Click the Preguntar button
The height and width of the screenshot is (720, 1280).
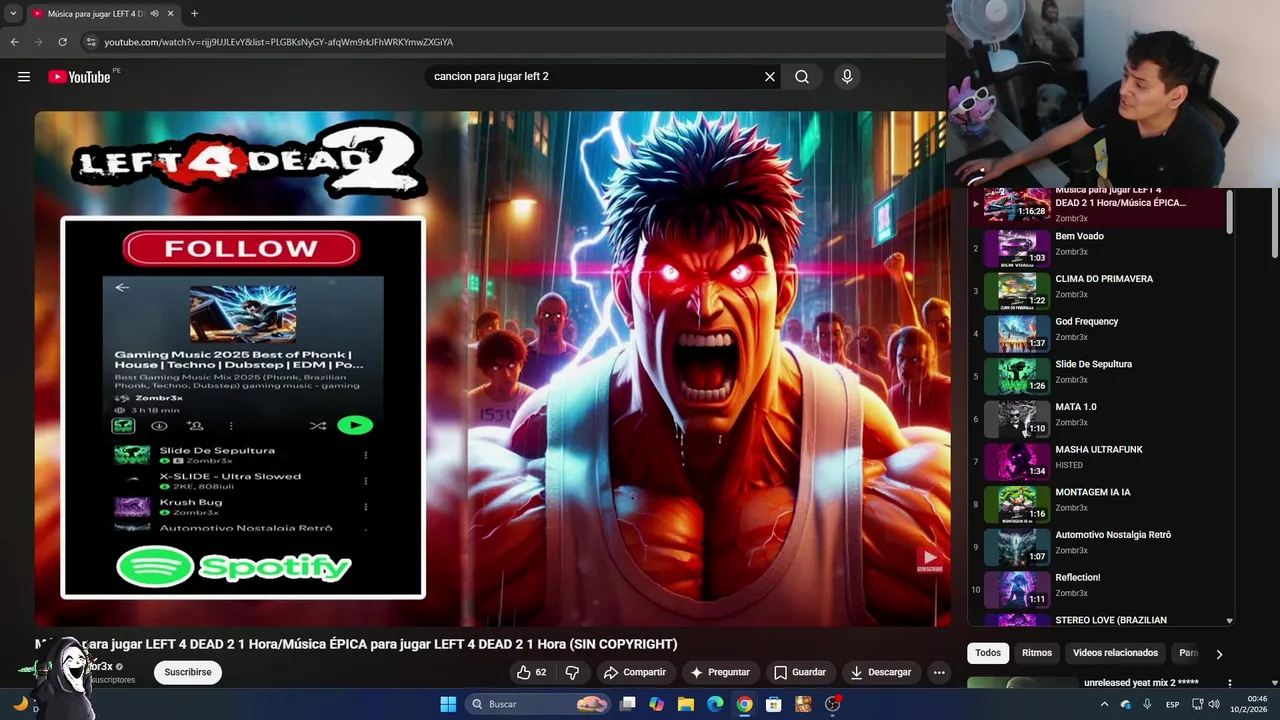click(720, 672)
